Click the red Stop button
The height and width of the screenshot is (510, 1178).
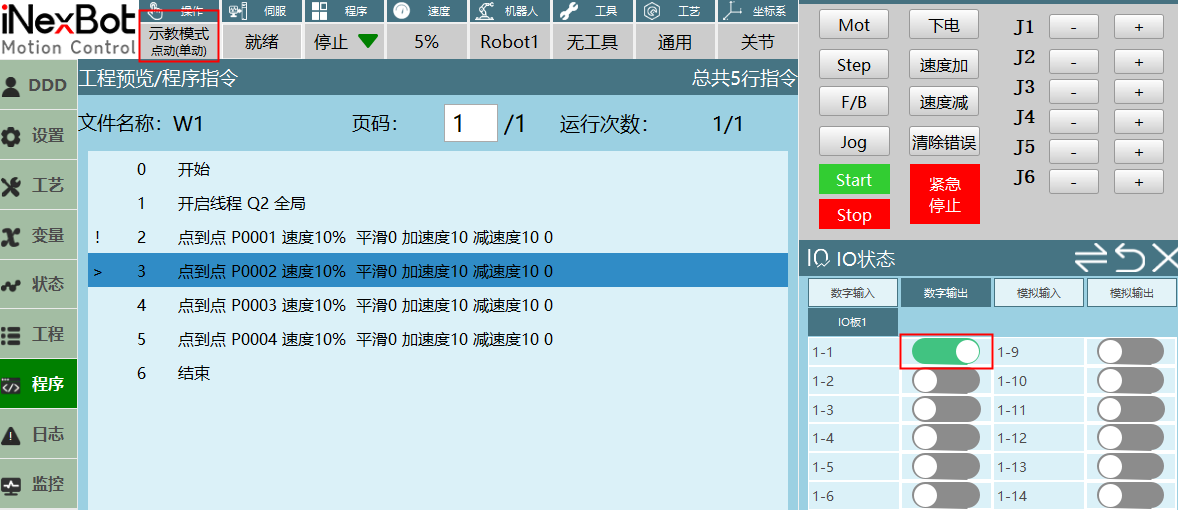click(x=854, y=214)
